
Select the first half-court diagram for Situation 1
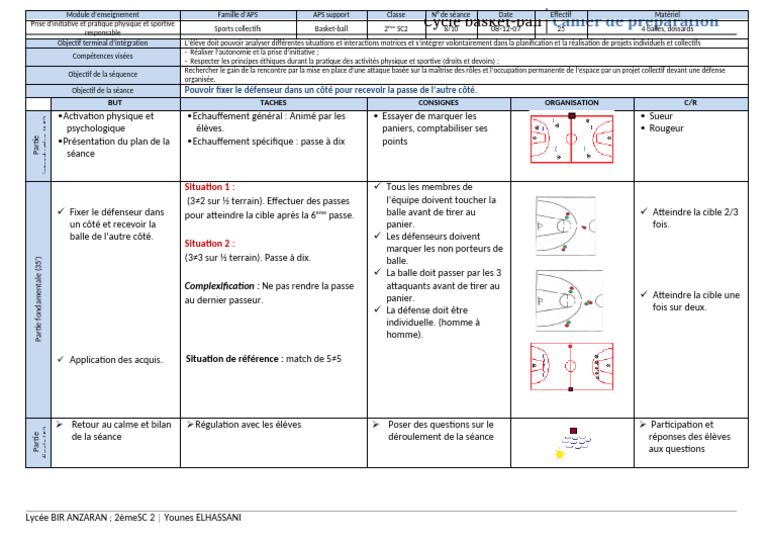point(566,226)
